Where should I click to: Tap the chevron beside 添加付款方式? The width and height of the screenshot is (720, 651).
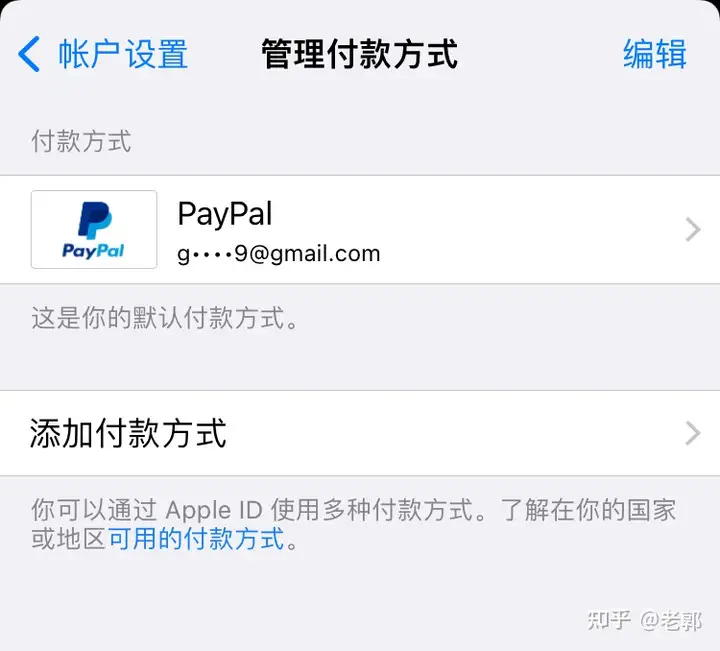point(692,433)
